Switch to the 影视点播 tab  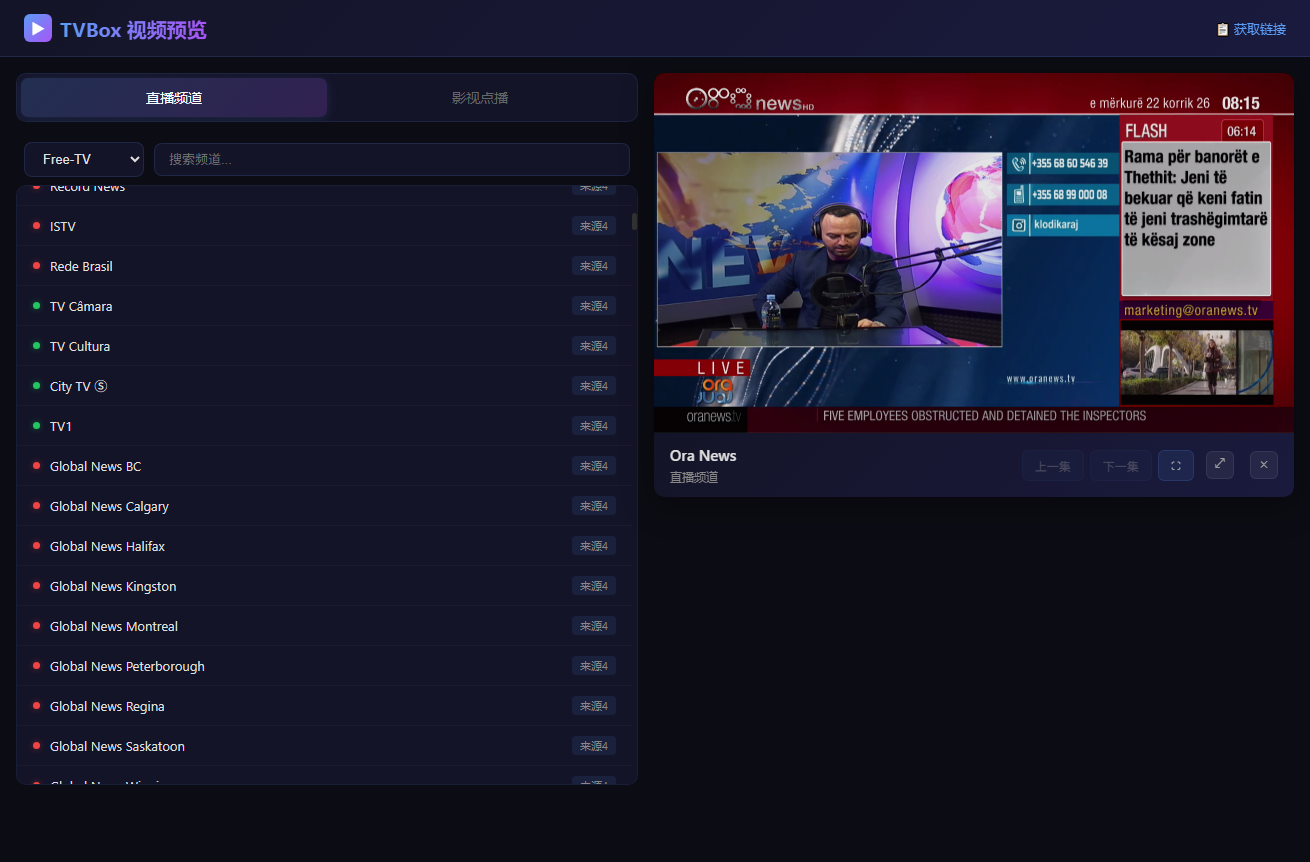(x=480, y=98)
